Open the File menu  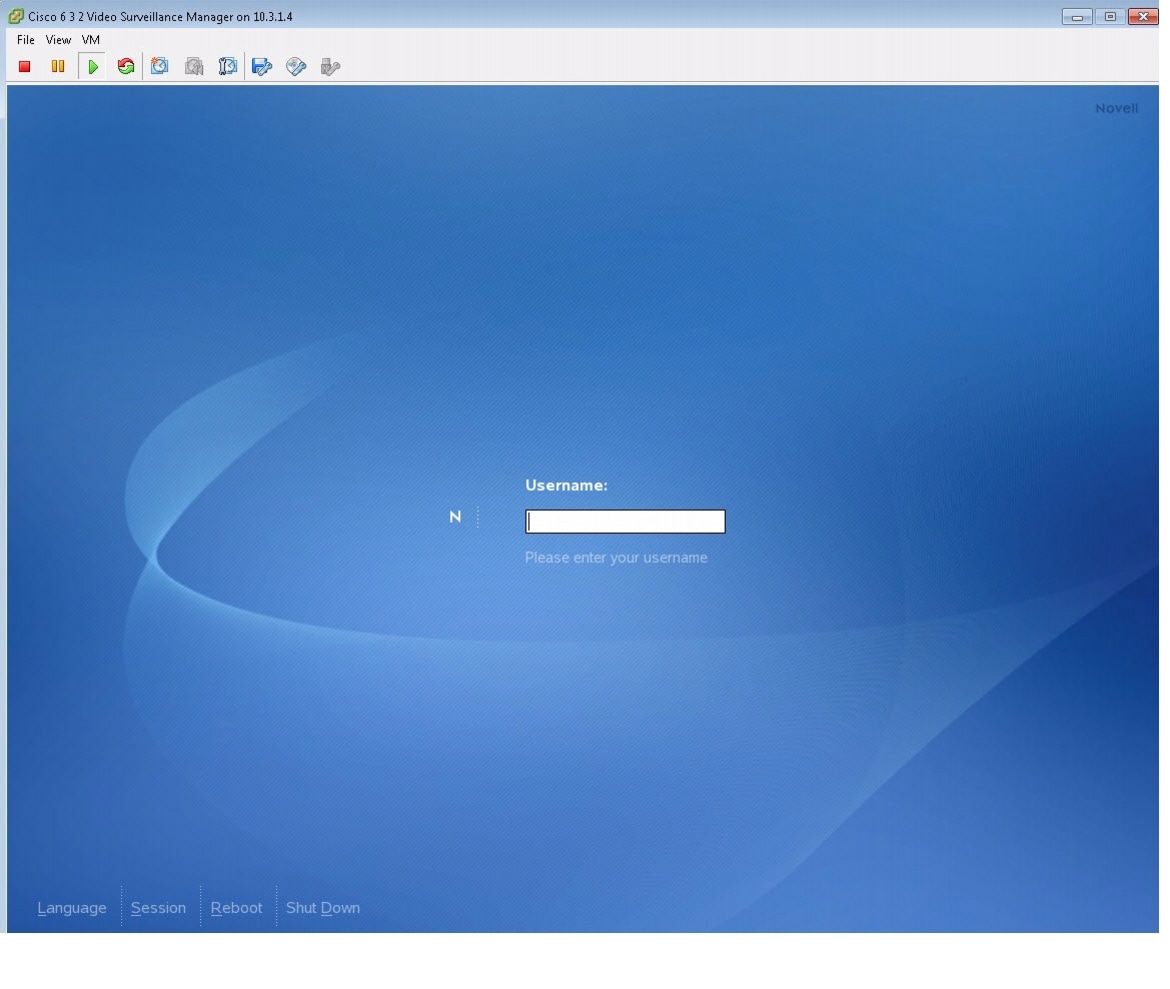click(25, 40)
